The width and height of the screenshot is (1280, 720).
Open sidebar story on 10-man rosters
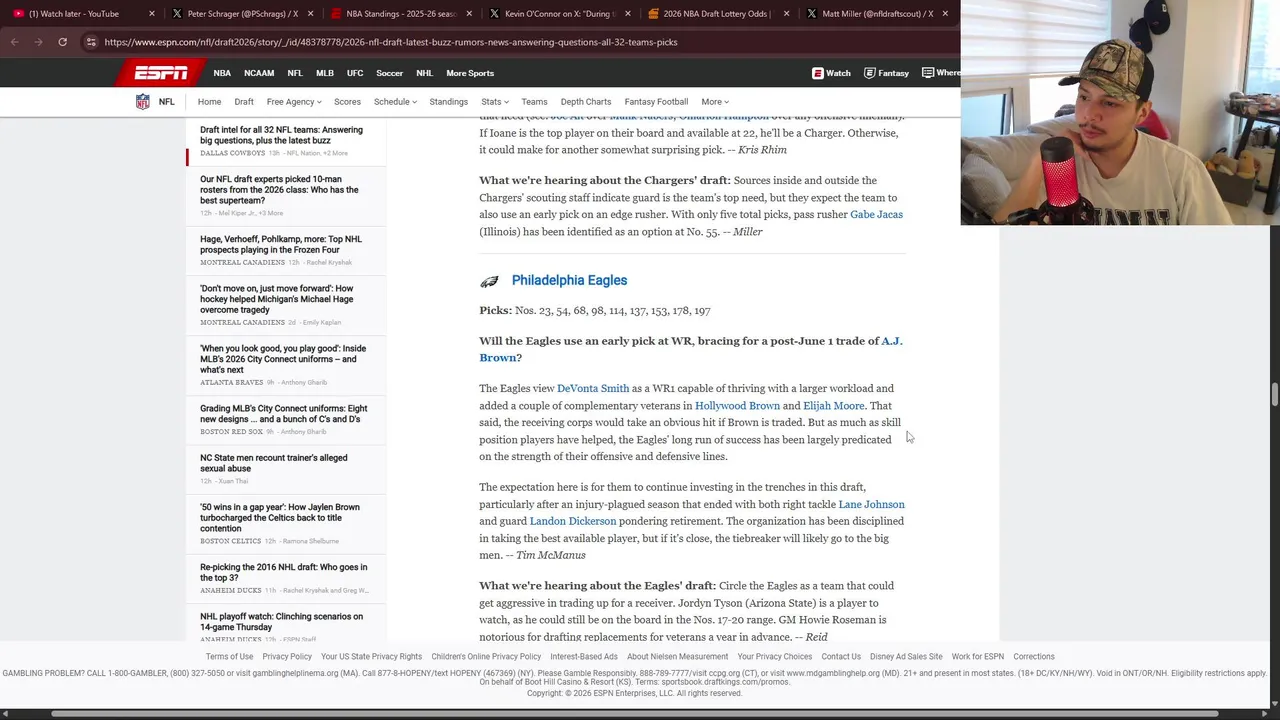tap(279, 190)
